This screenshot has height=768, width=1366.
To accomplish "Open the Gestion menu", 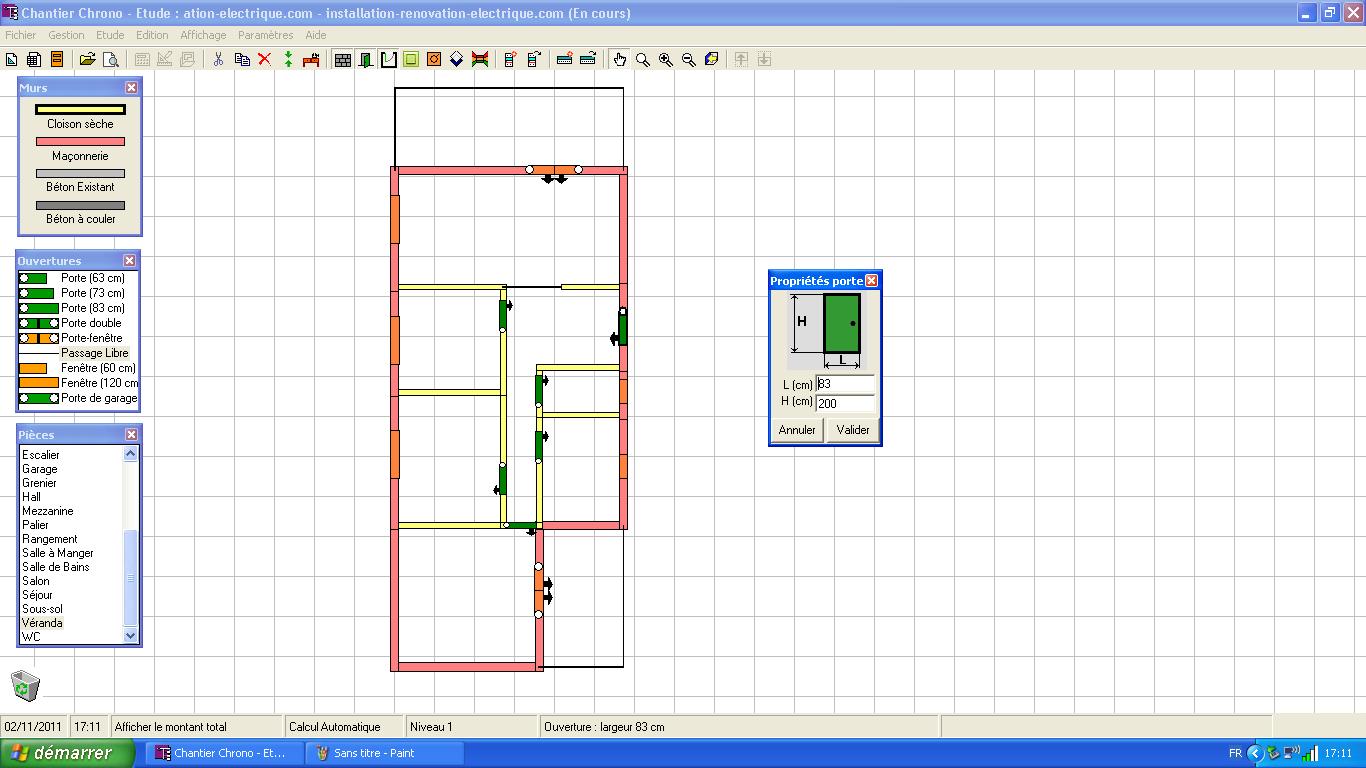I will [66, 35].
